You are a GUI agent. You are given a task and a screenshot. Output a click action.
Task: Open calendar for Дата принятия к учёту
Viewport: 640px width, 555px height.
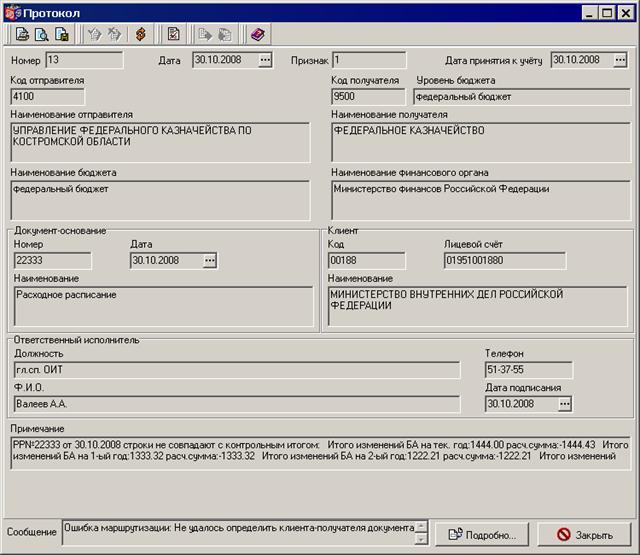pyautogui.click(x=620, y=60)
